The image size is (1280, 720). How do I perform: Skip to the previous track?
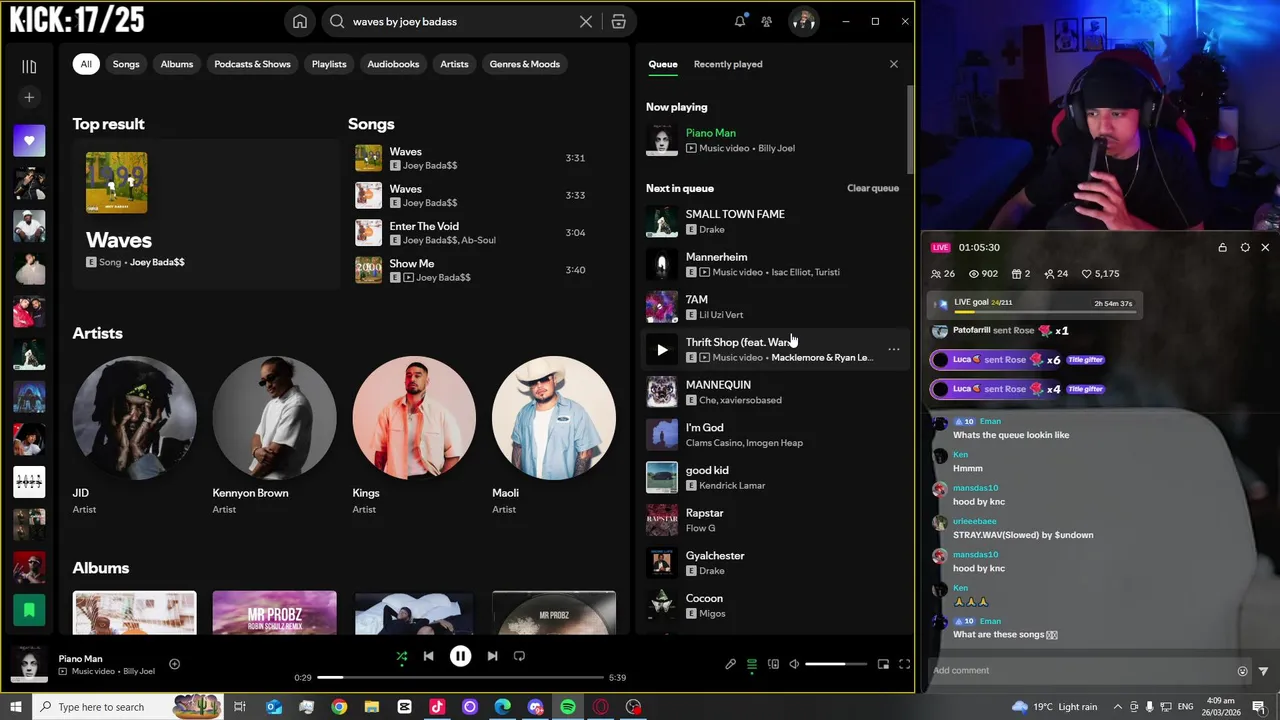pyautogui.click(x=428, y=656)
